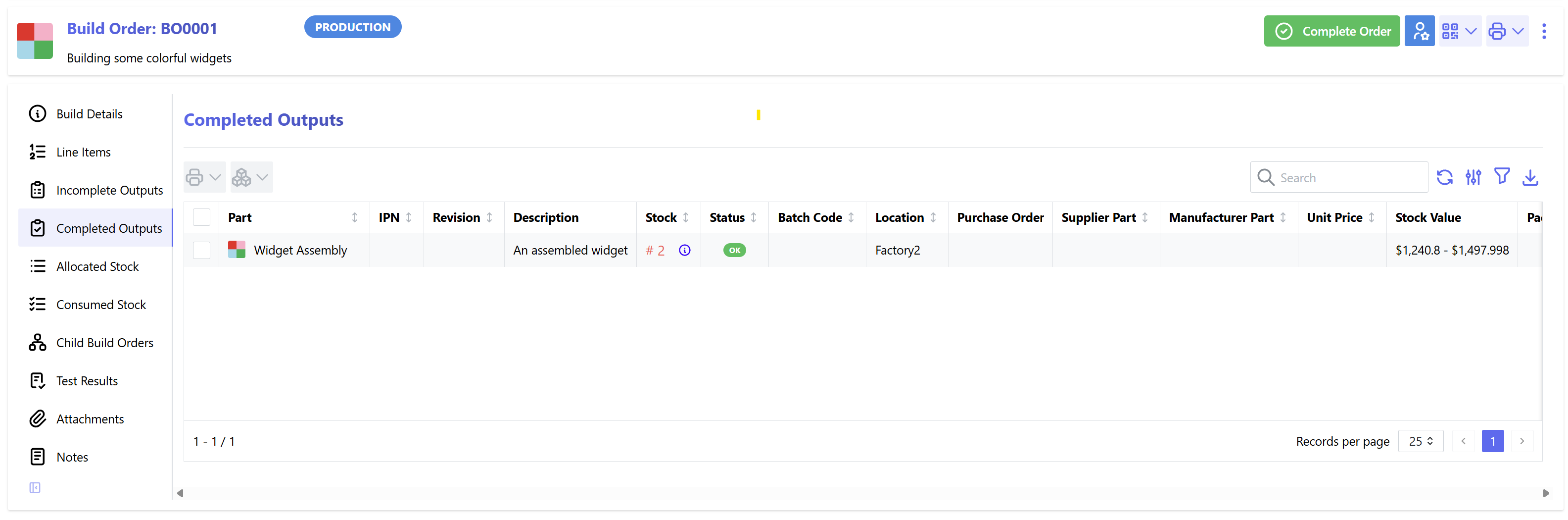The image size is (1568, 520).
Task: Open the Child Build Orders tab
Action: (105, 342)
